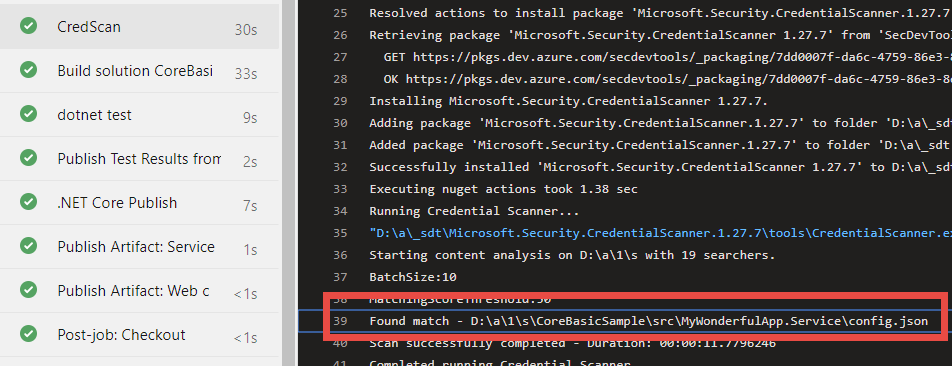Click the check icon next to .NET Core Publish
Image resolution: width=952 pixels, height=366 pixels.
click(x=28, y=202)
